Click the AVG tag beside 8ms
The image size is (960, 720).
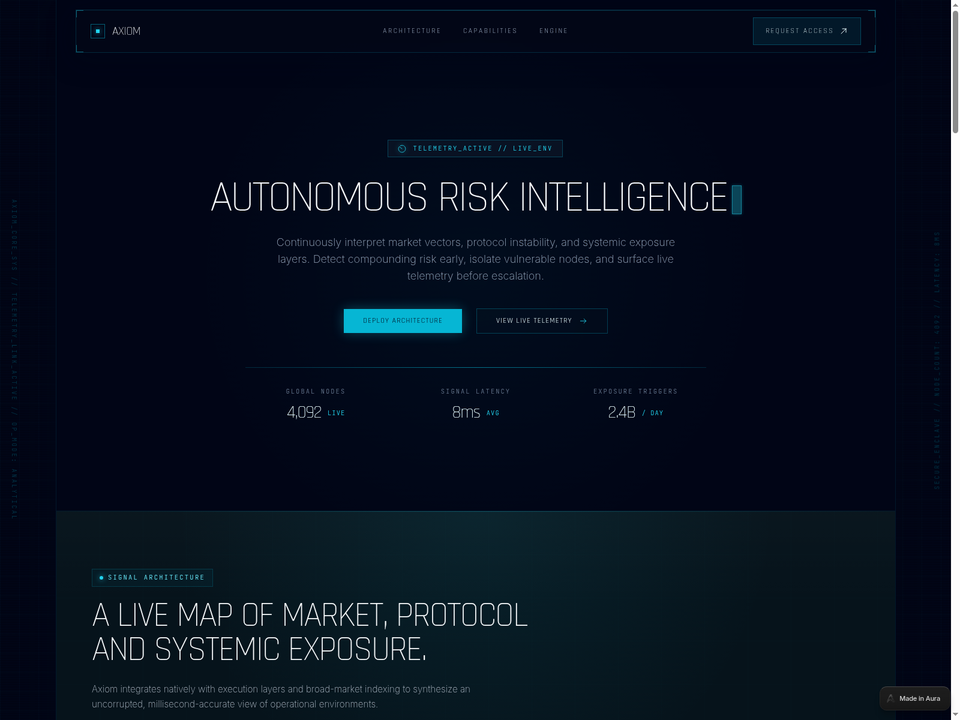click(493, 413)
